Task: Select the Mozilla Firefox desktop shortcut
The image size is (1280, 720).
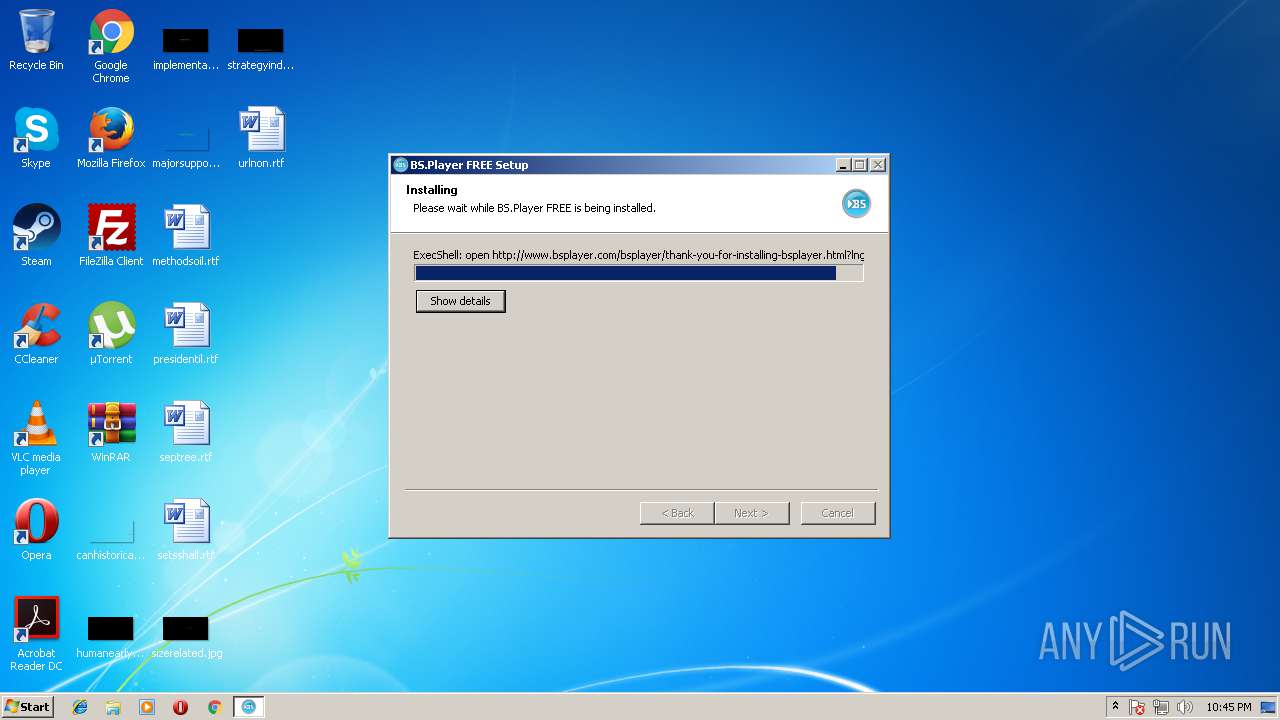Action: 111,138
